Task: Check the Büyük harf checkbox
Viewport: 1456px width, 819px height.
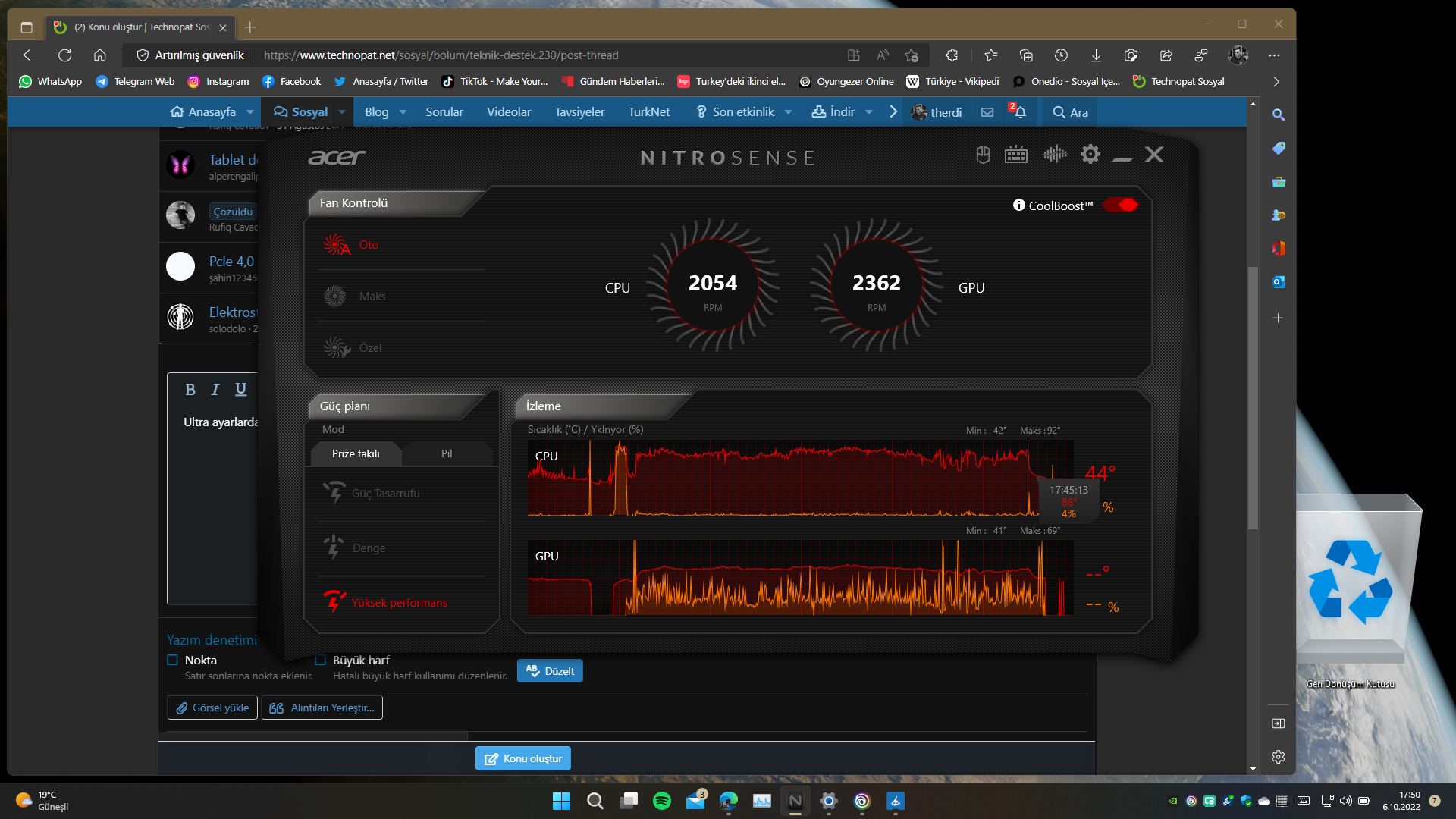Action: coord(321,661)
